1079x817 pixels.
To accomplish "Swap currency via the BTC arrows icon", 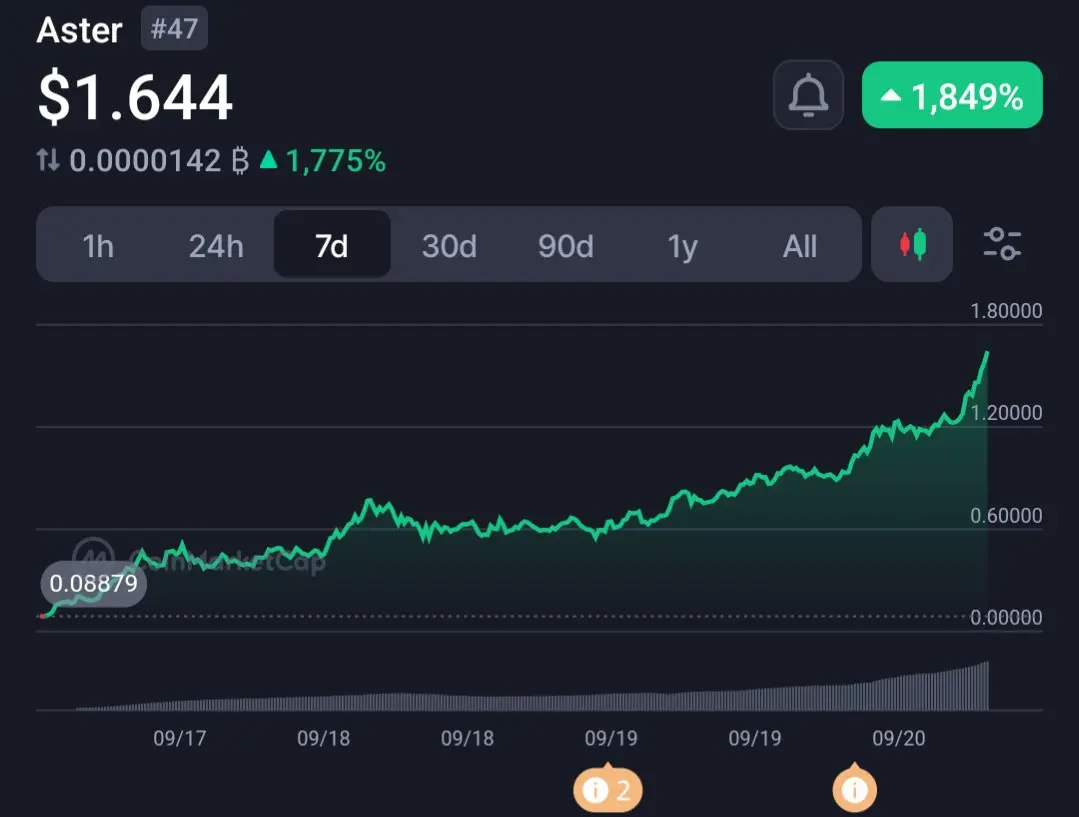I will point(48,160).
